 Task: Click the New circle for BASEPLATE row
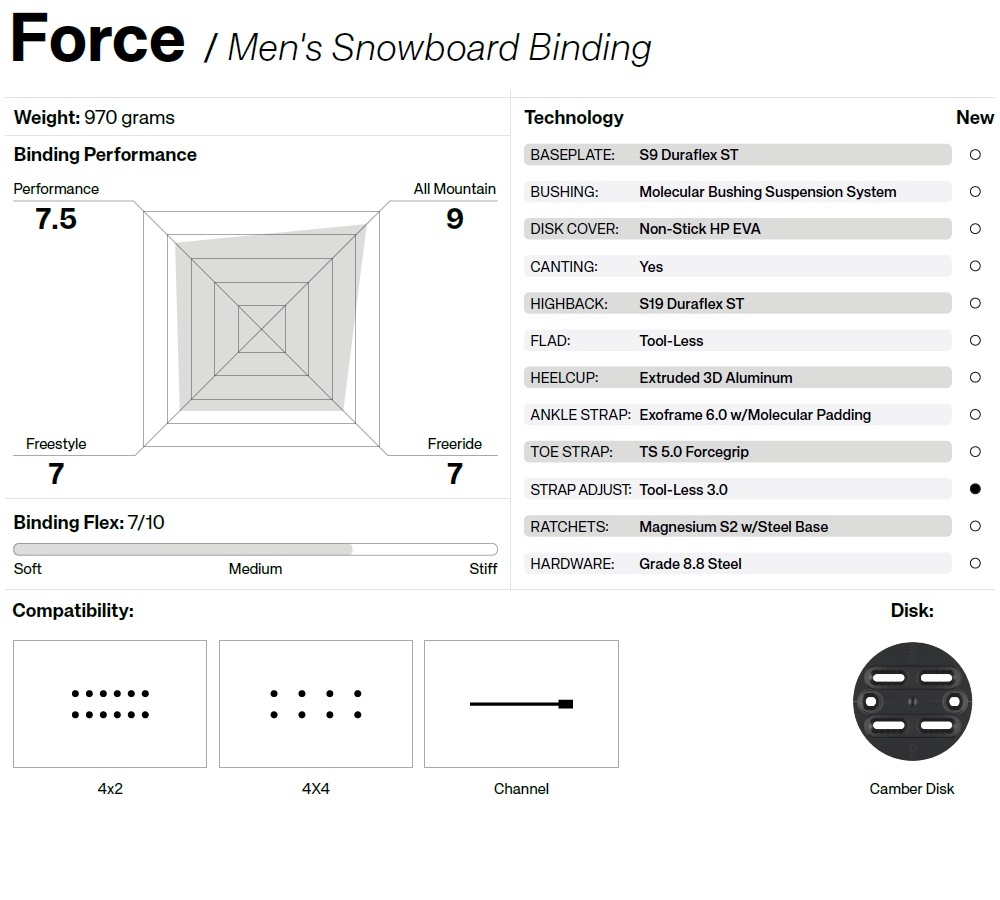click(x=975, y=155)
